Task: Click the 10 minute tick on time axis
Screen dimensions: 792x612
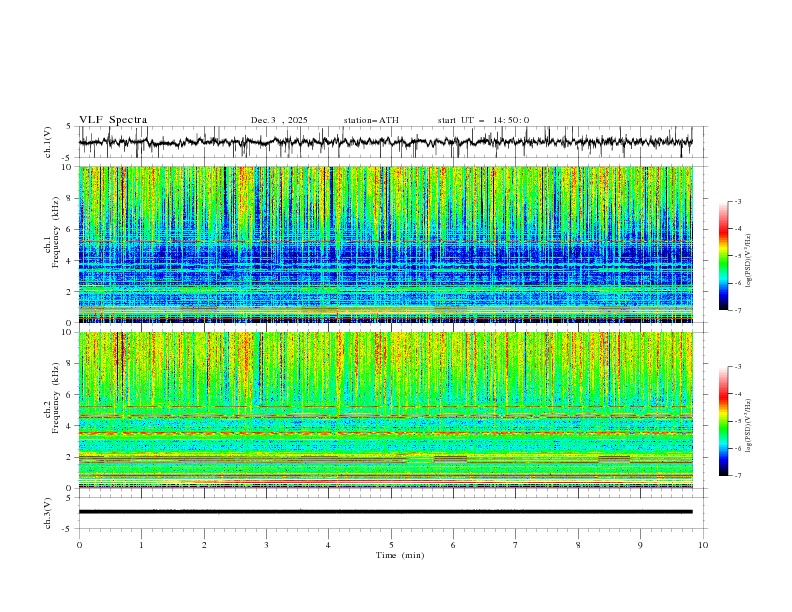Action: click(703, 544)
